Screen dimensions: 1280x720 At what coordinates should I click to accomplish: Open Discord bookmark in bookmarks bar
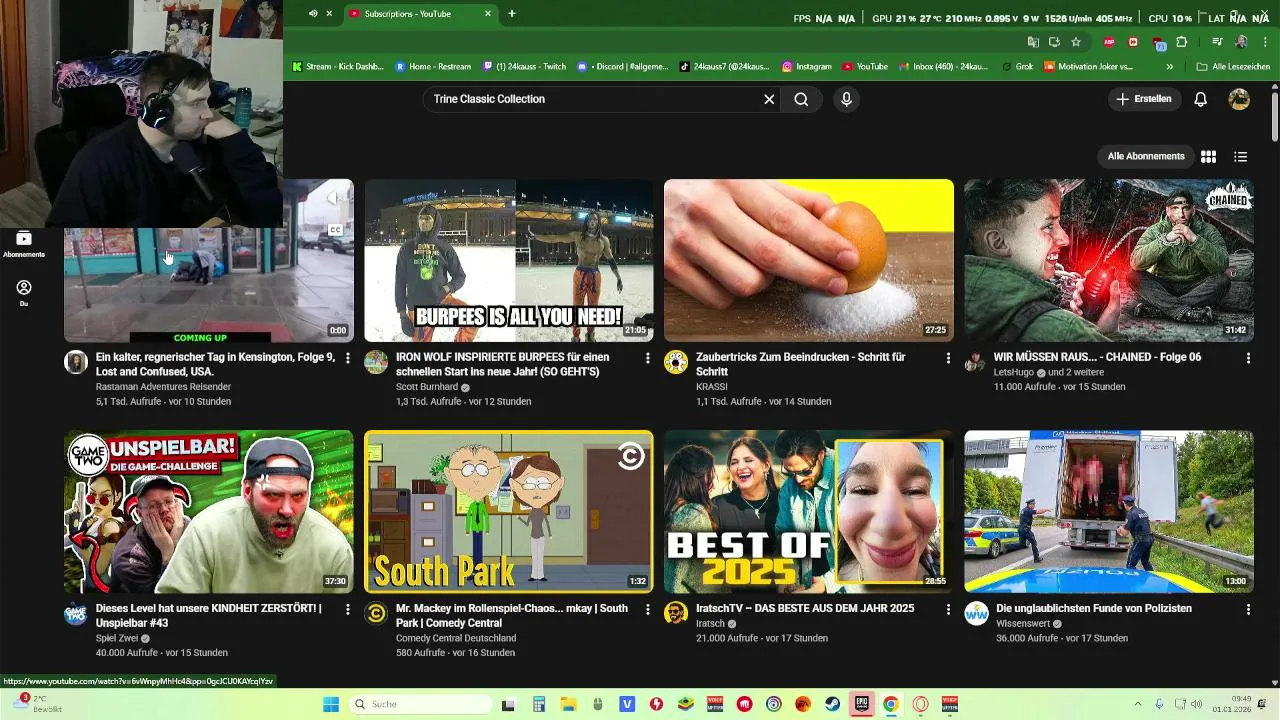click(x=622, y=67)
